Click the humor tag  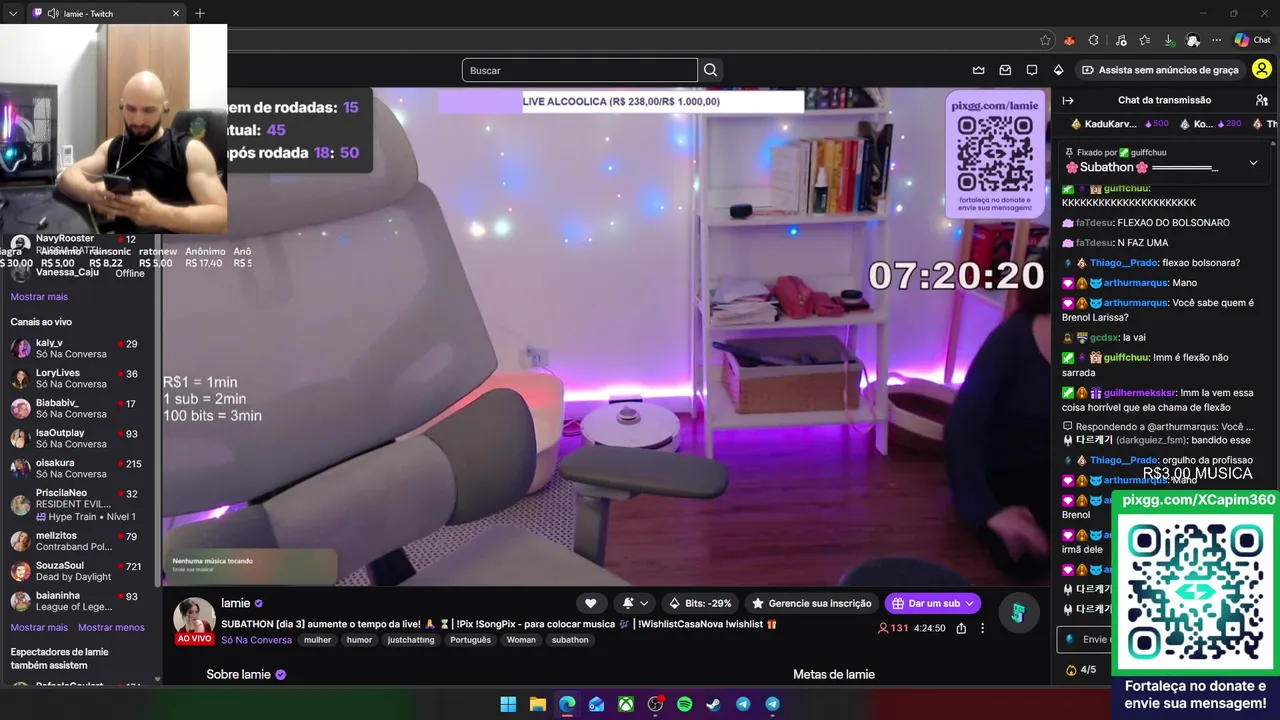[x=359, y=640]
